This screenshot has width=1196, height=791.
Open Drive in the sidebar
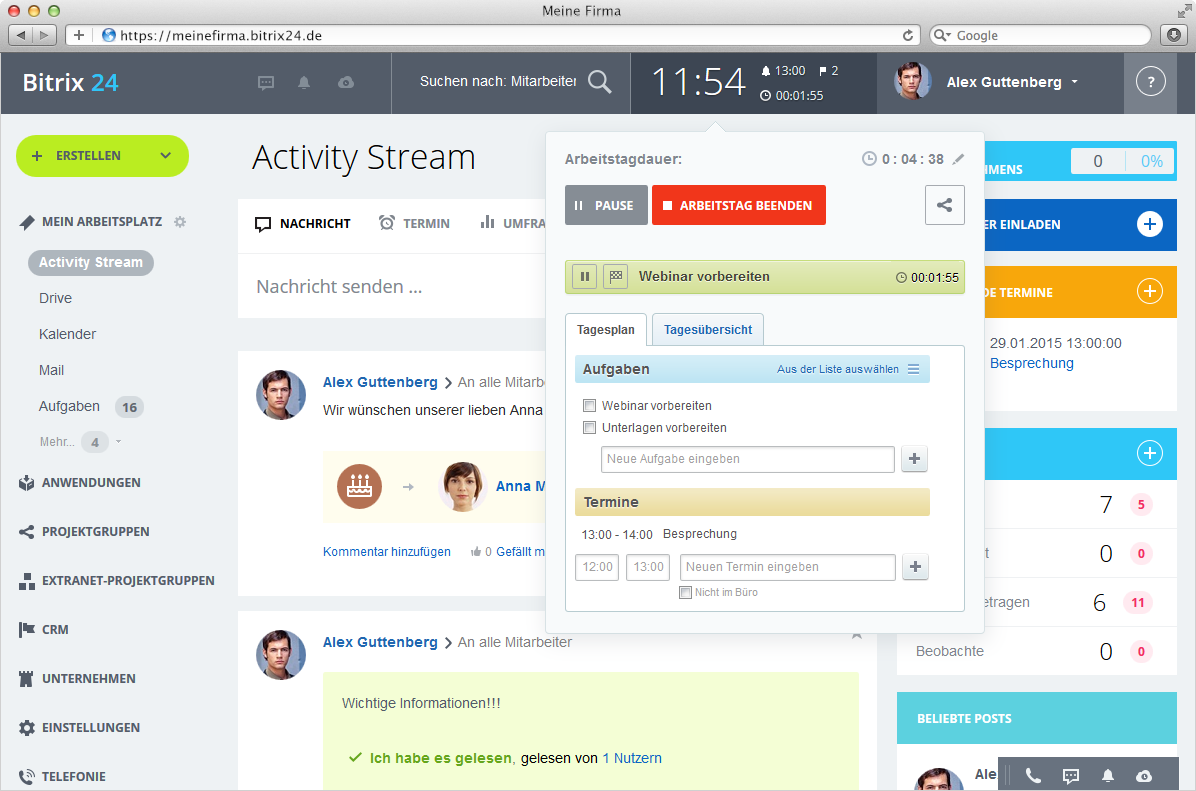click(56, 298)
